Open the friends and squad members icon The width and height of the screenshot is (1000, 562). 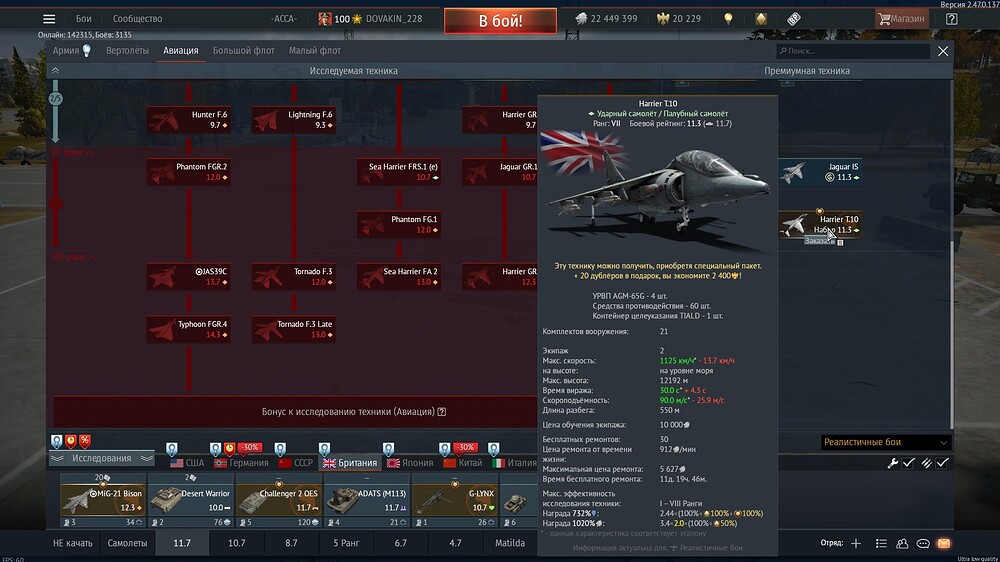(902, 544)
